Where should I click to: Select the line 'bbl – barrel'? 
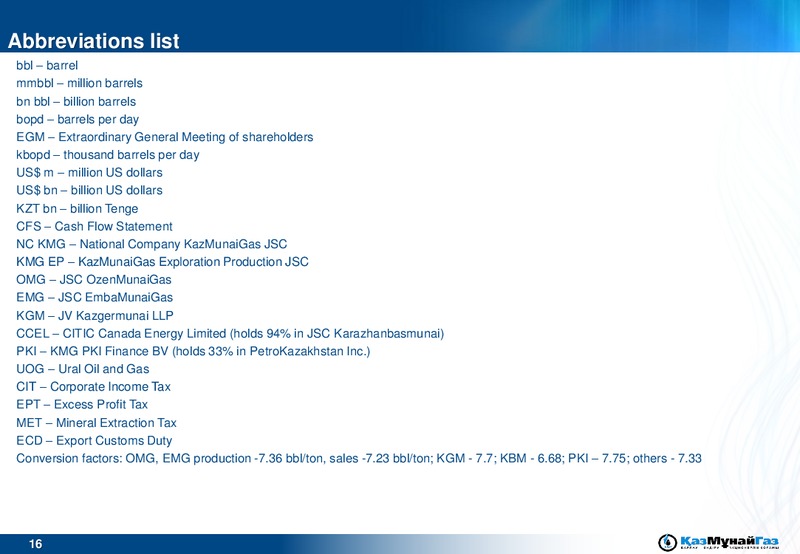[47, 65]
